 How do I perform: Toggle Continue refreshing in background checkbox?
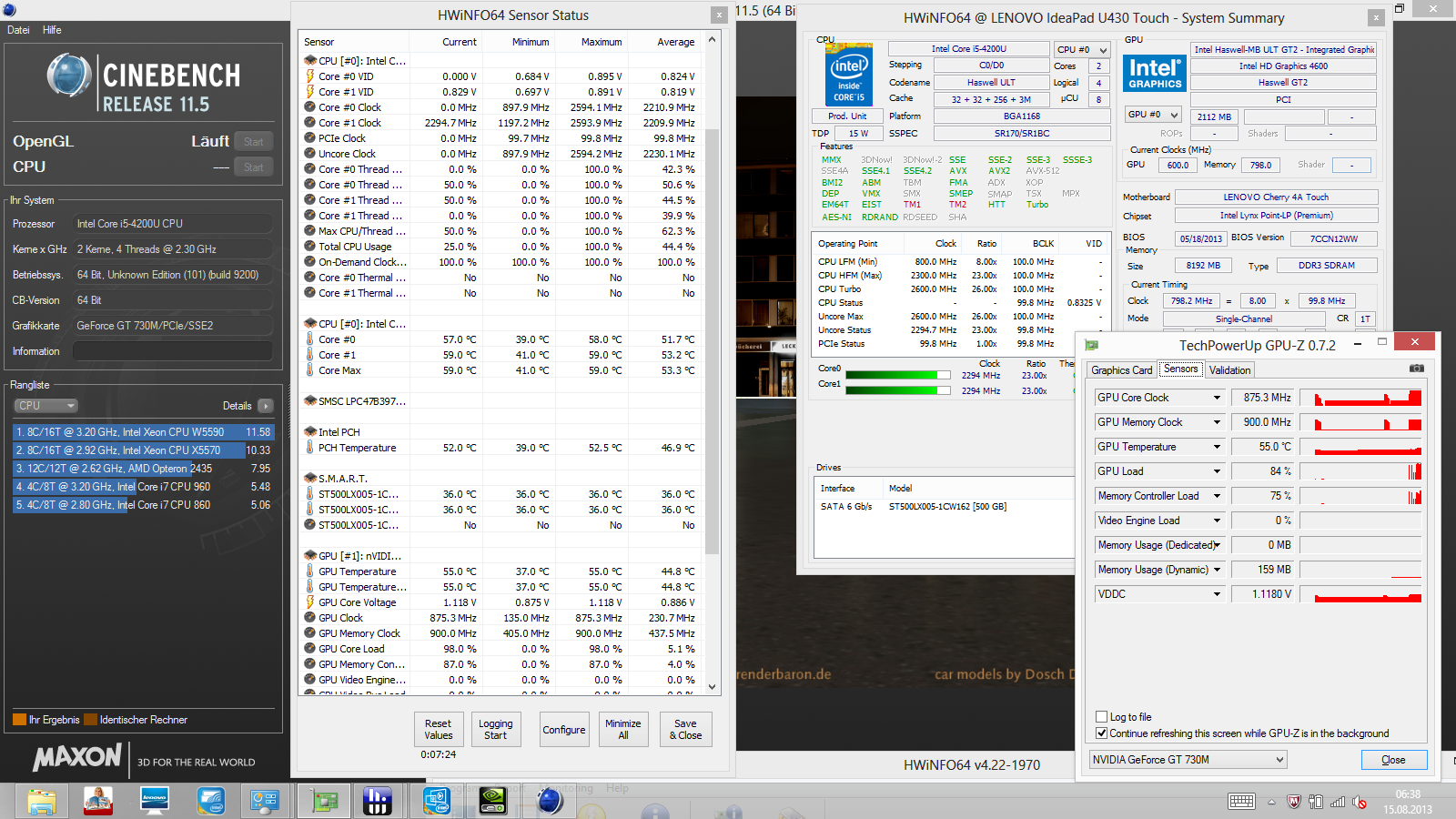click(1102, 733)
